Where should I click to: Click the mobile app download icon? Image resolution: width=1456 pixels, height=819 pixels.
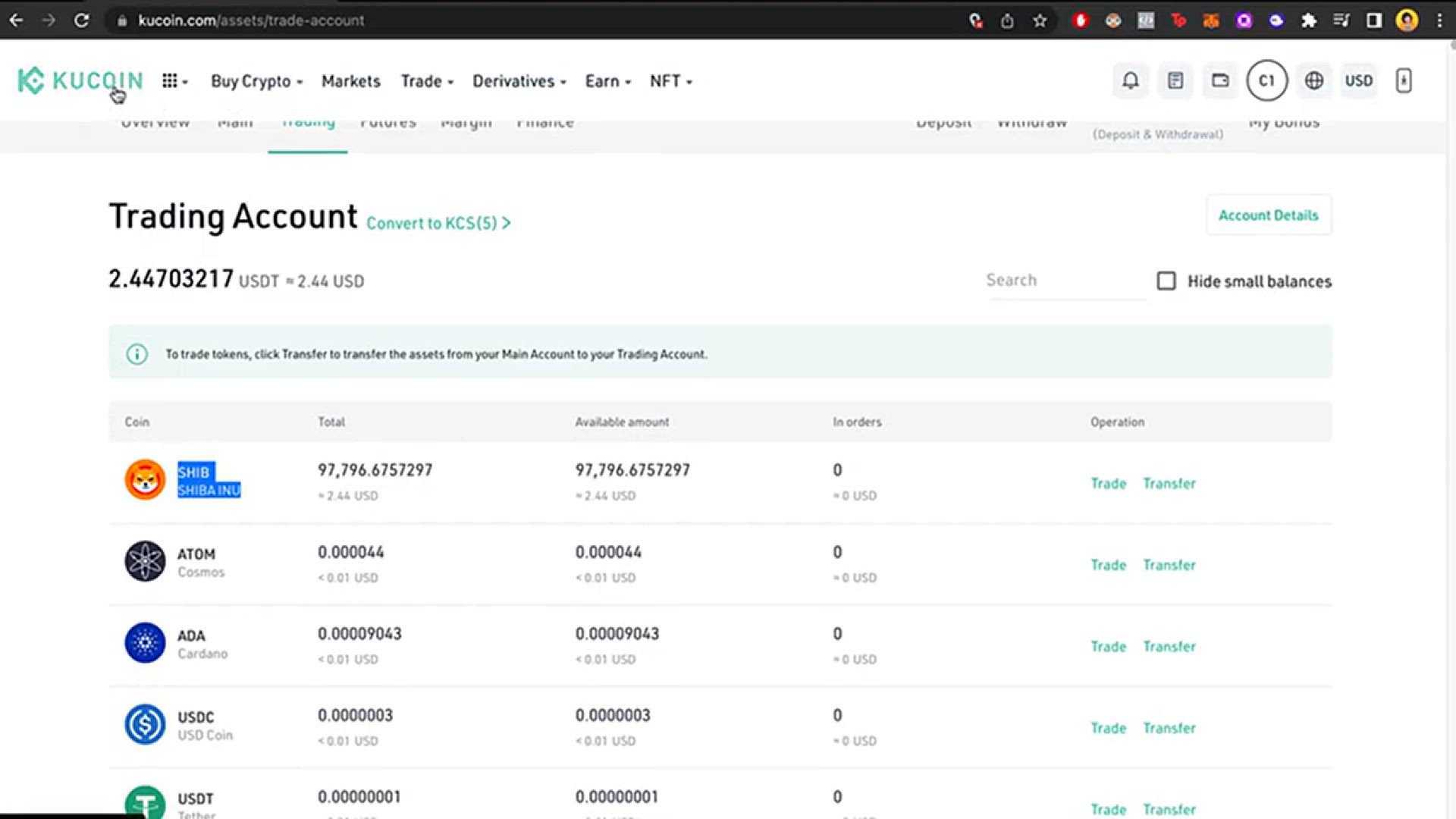1403,80
